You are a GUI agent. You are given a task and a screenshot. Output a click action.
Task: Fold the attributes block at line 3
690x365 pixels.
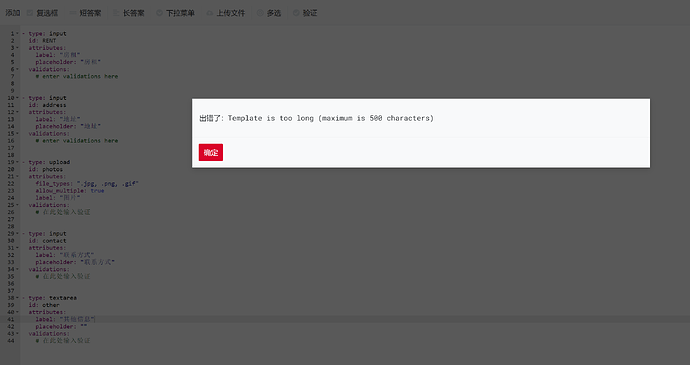pos(18,48)
